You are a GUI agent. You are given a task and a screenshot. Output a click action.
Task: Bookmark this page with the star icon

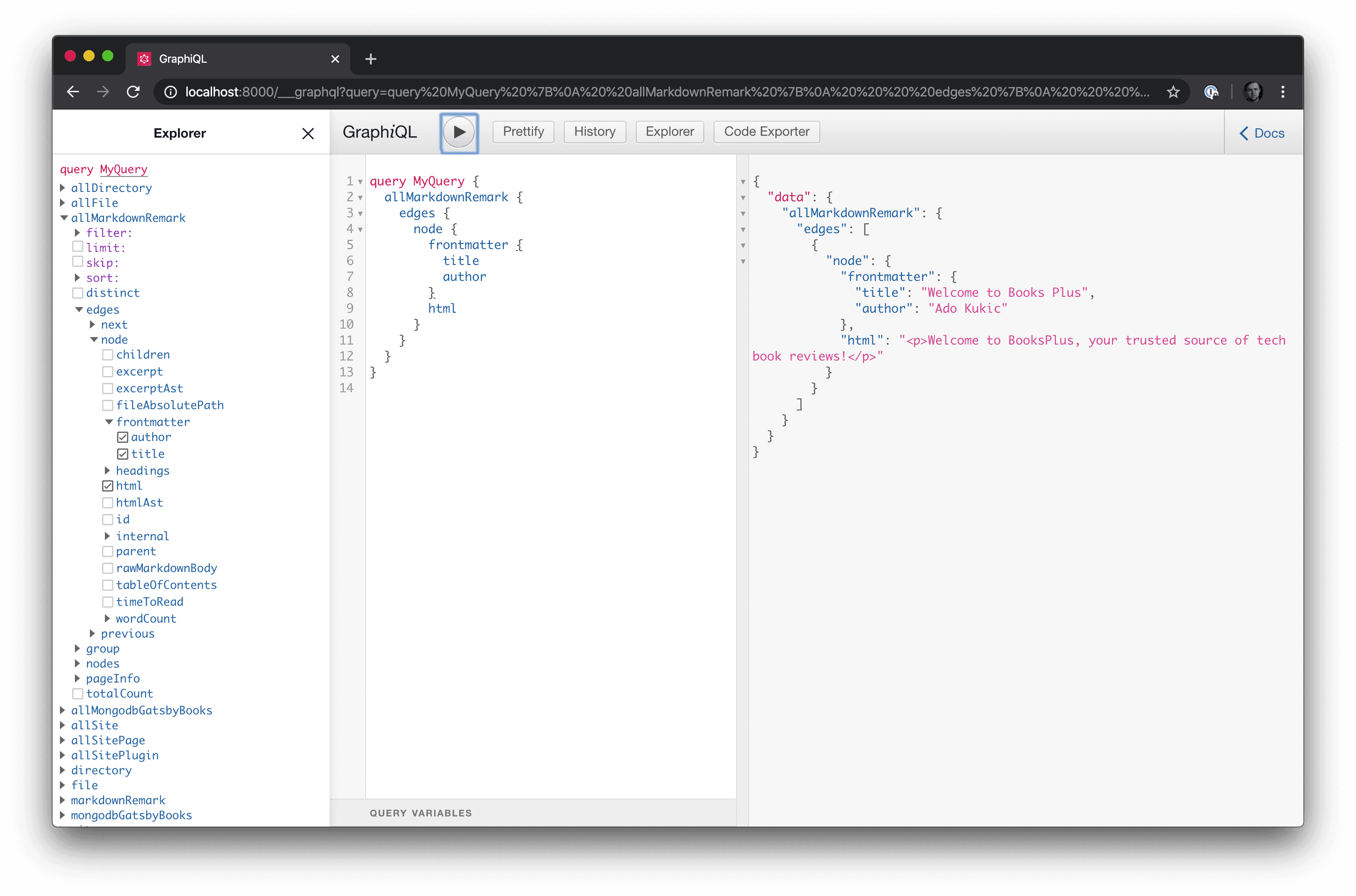(1174, 91)
